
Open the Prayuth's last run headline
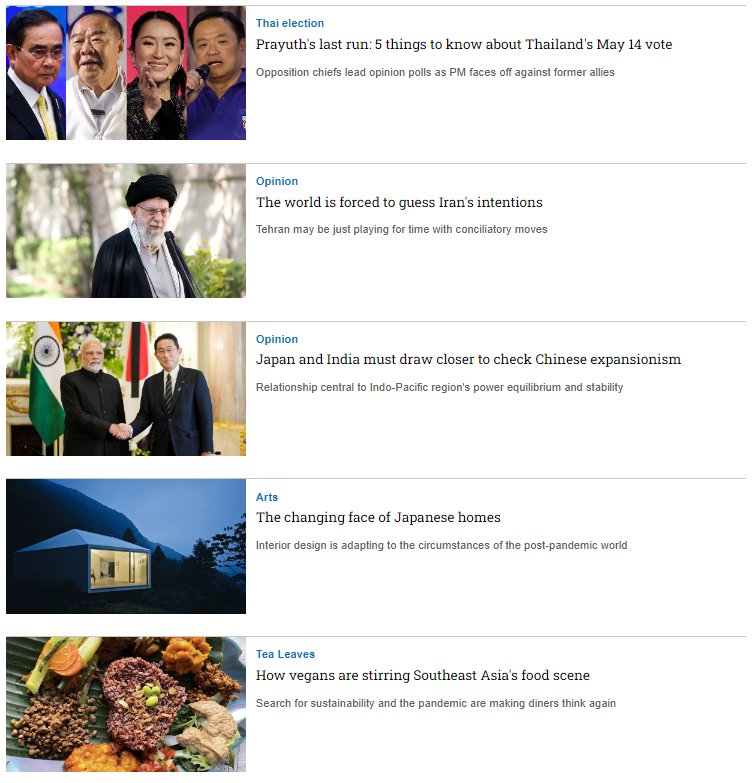click(x=464, y=44)
